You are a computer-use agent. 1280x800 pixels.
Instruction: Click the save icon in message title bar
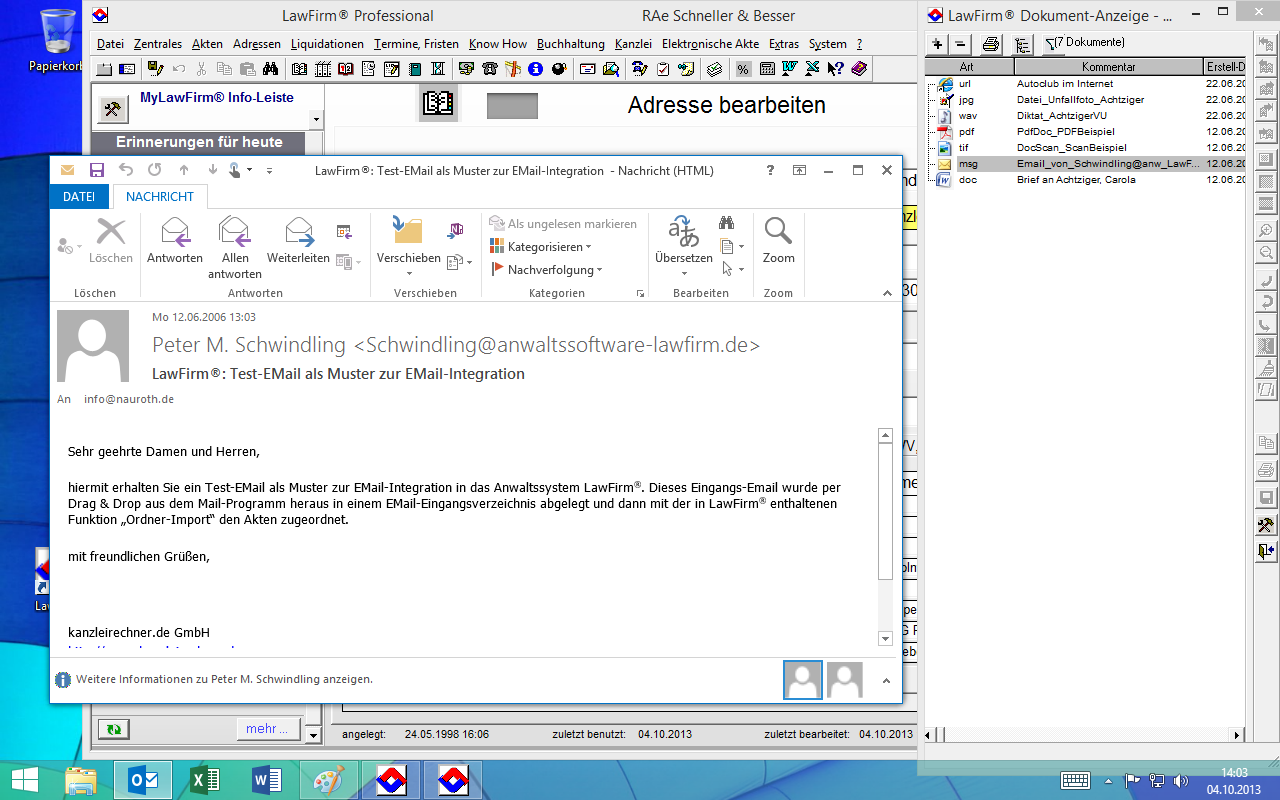[x=97, y=170]
